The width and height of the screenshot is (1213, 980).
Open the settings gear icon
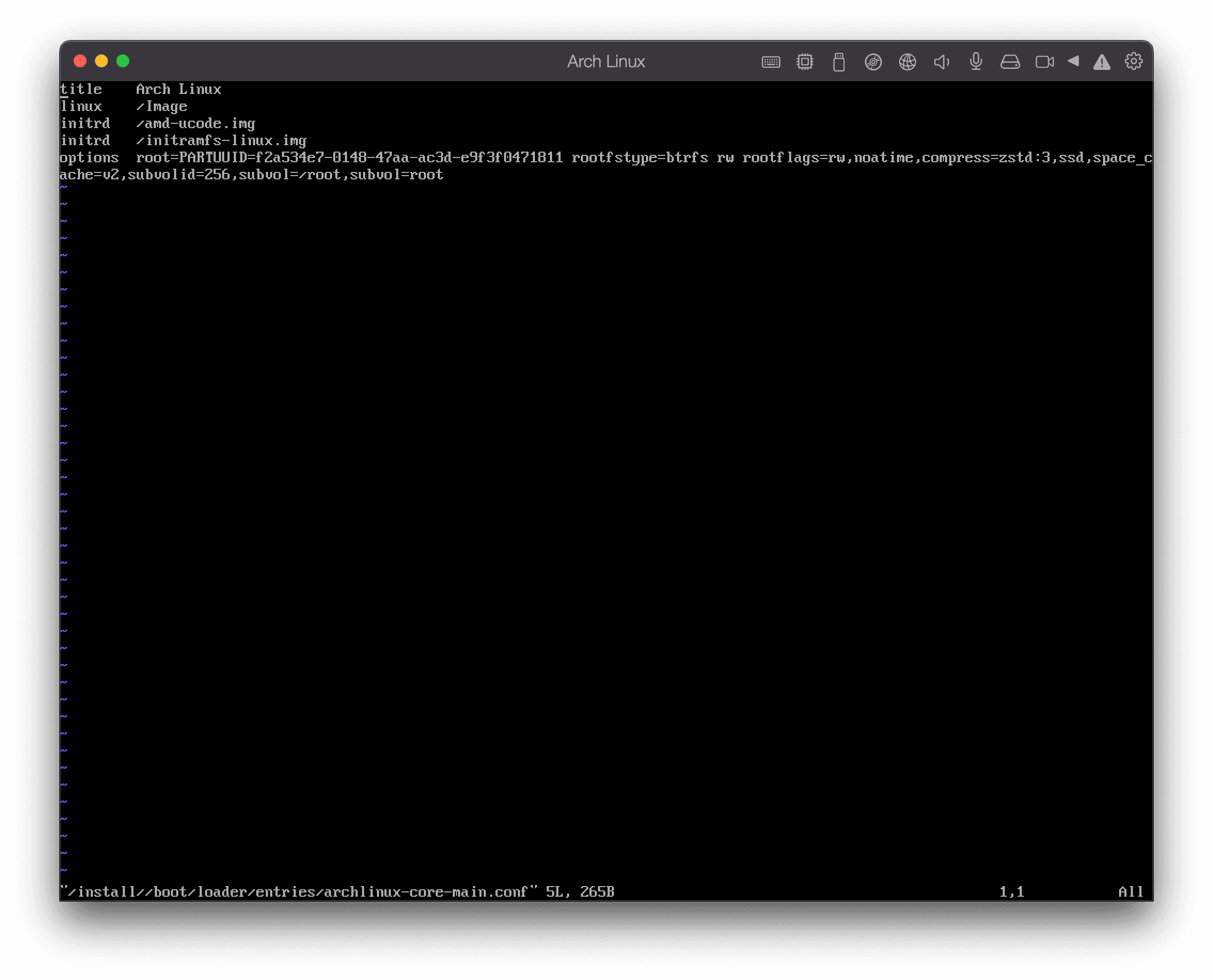pos(1134,61)
